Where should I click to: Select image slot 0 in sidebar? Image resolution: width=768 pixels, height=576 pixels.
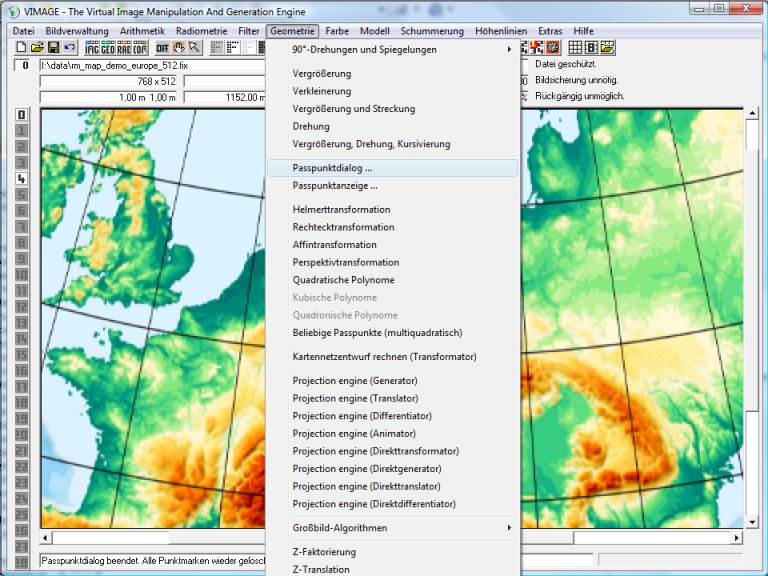pos(21,115)
